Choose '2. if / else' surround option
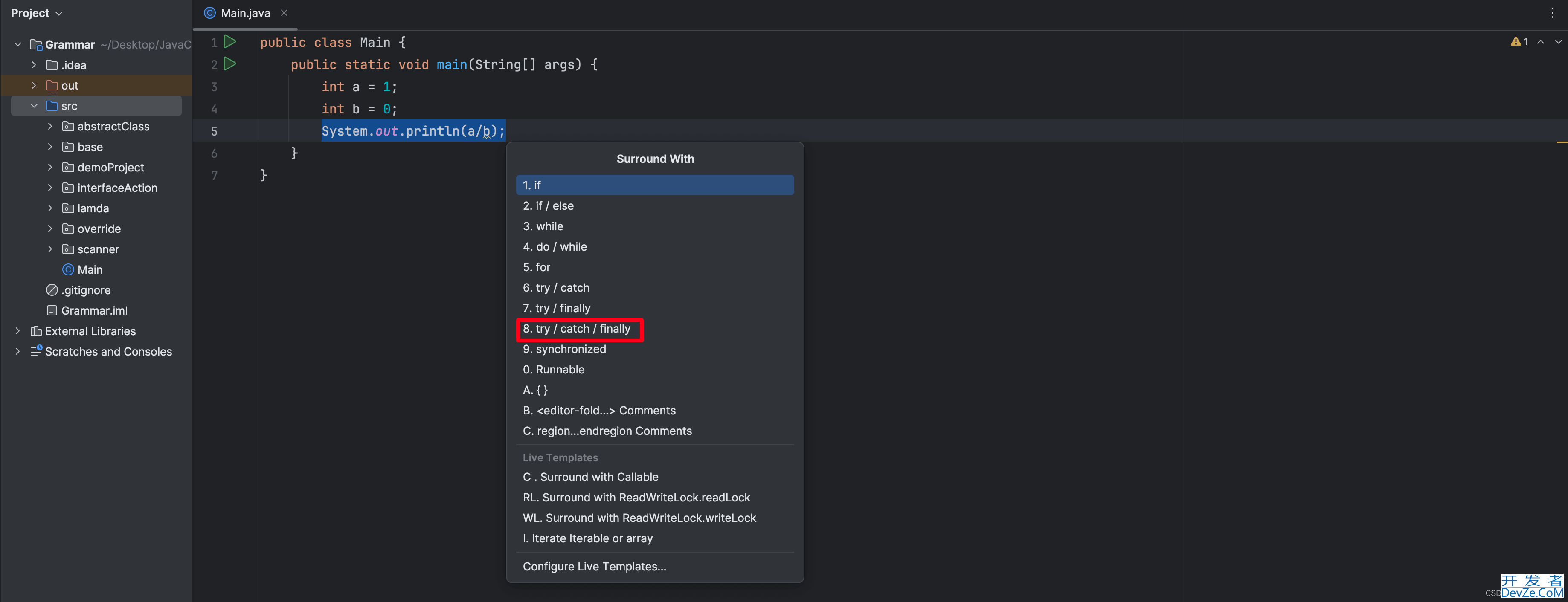Image resolution: width=1568 pixels, height=602 pixels. pyautogui.click(x=654, y=206)
